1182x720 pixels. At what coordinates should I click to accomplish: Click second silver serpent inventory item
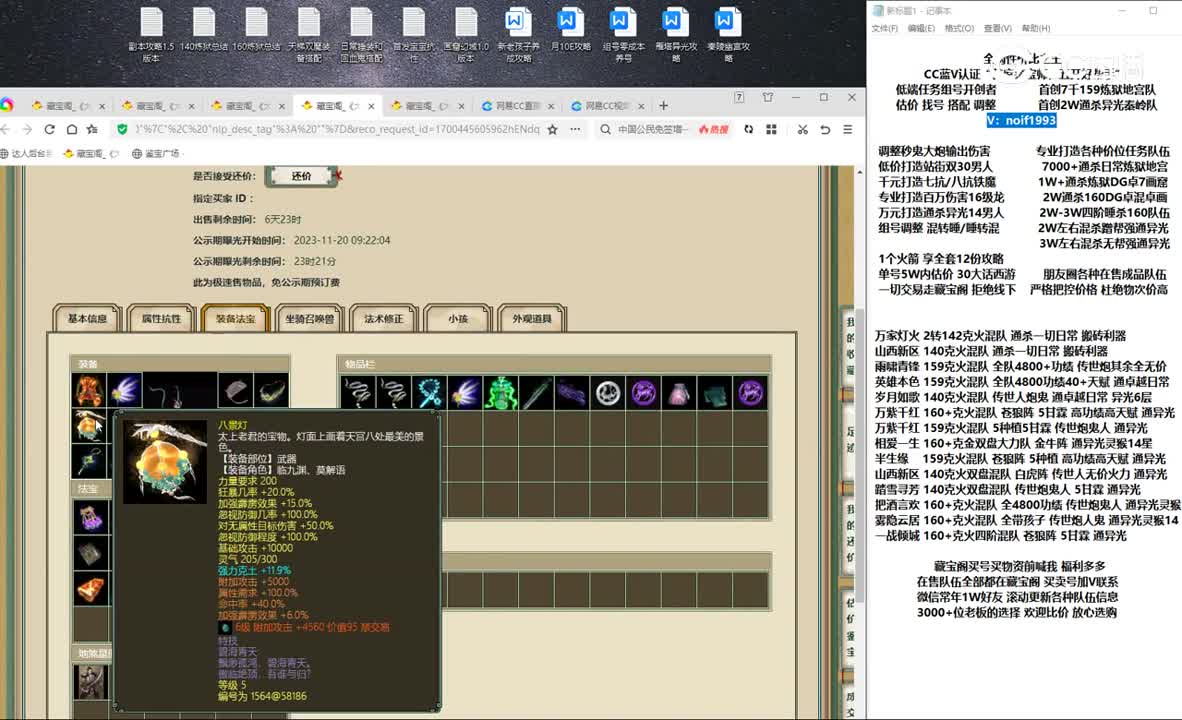(x=393, y=393)
